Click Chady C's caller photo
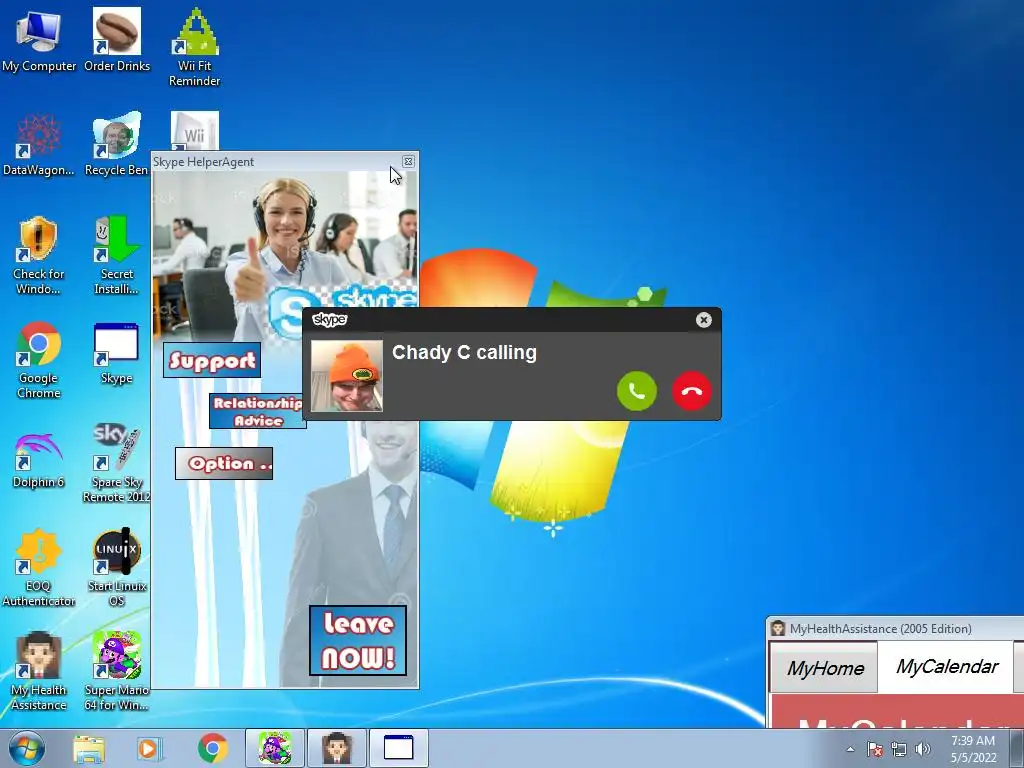 (x=347, y=376)
